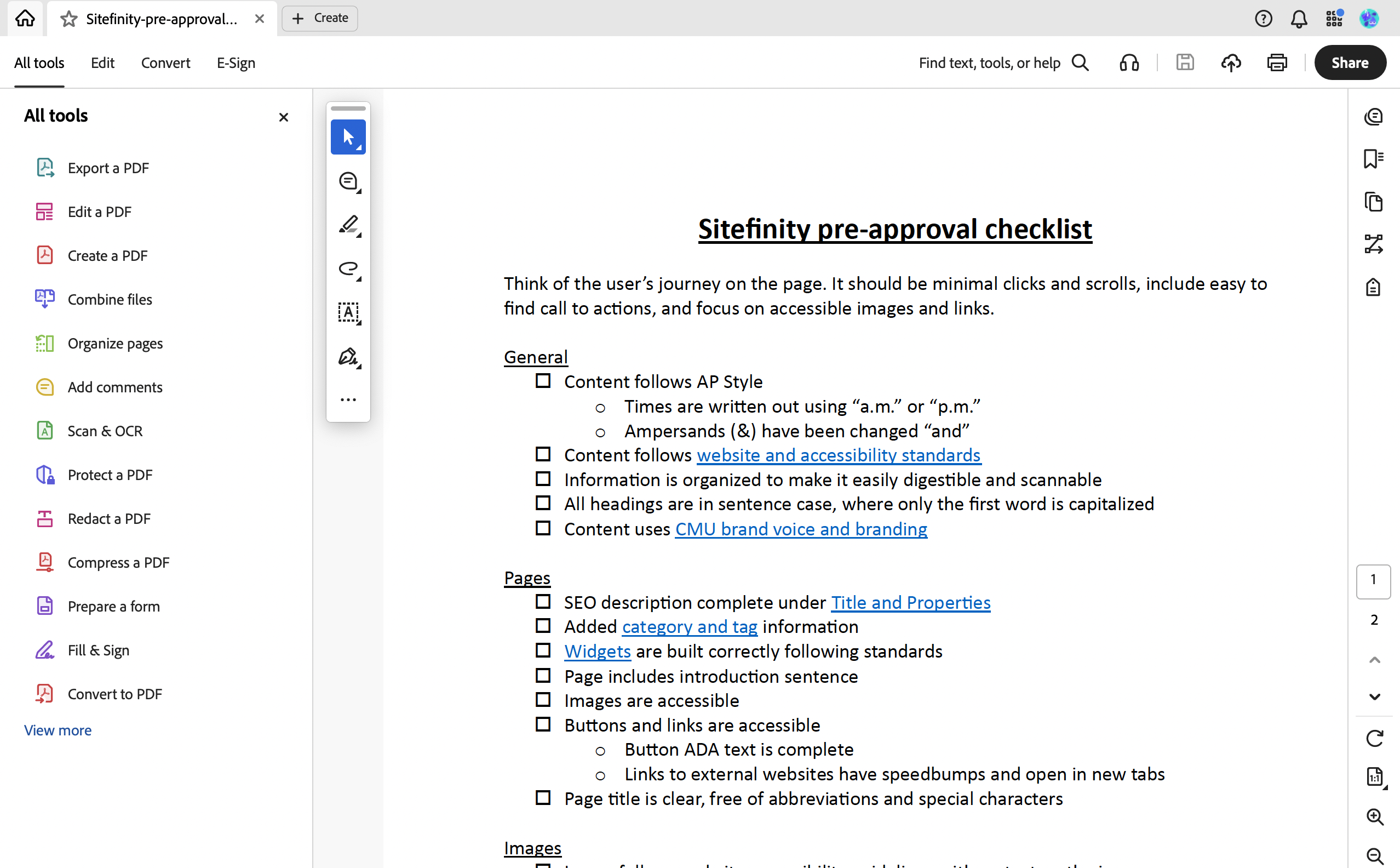The image size is (1400, 868).
Task: Click the Share button
Action: (1349, 62)
